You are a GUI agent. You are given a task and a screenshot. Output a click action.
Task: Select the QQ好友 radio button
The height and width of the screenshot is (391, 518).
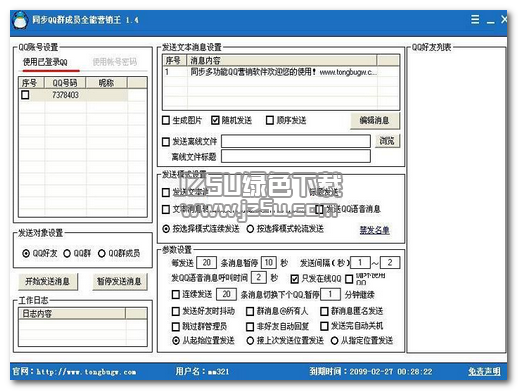tap(26, 253)
